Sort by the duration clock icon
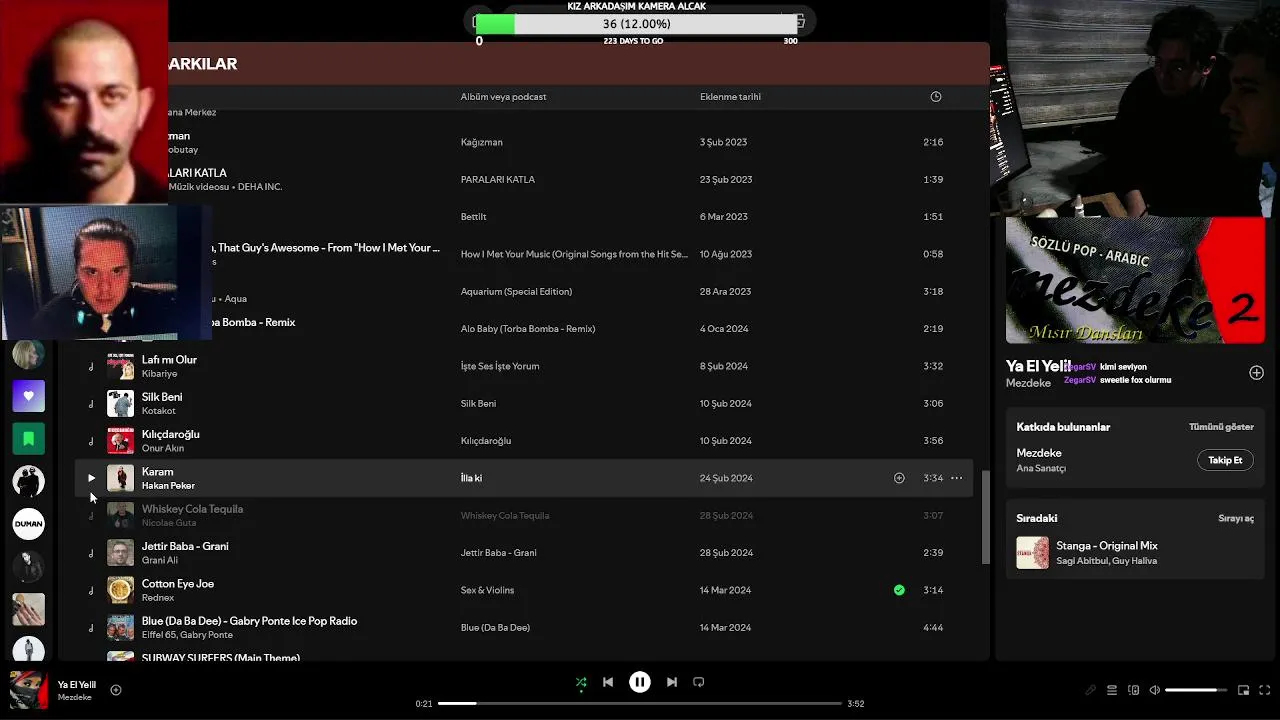Viewport: 1280px width, 720px height. click(936, 97)
